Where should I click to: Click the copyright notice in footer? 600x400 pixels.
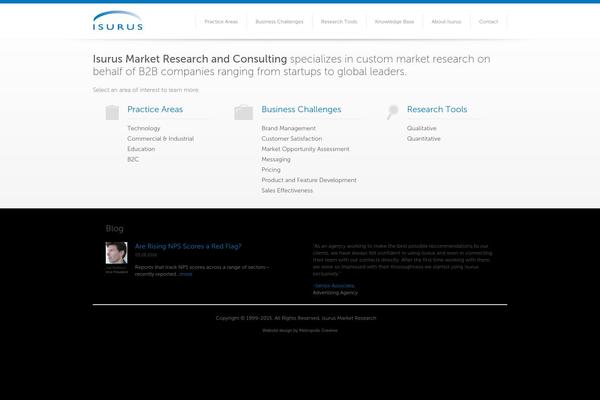point(296,318)
